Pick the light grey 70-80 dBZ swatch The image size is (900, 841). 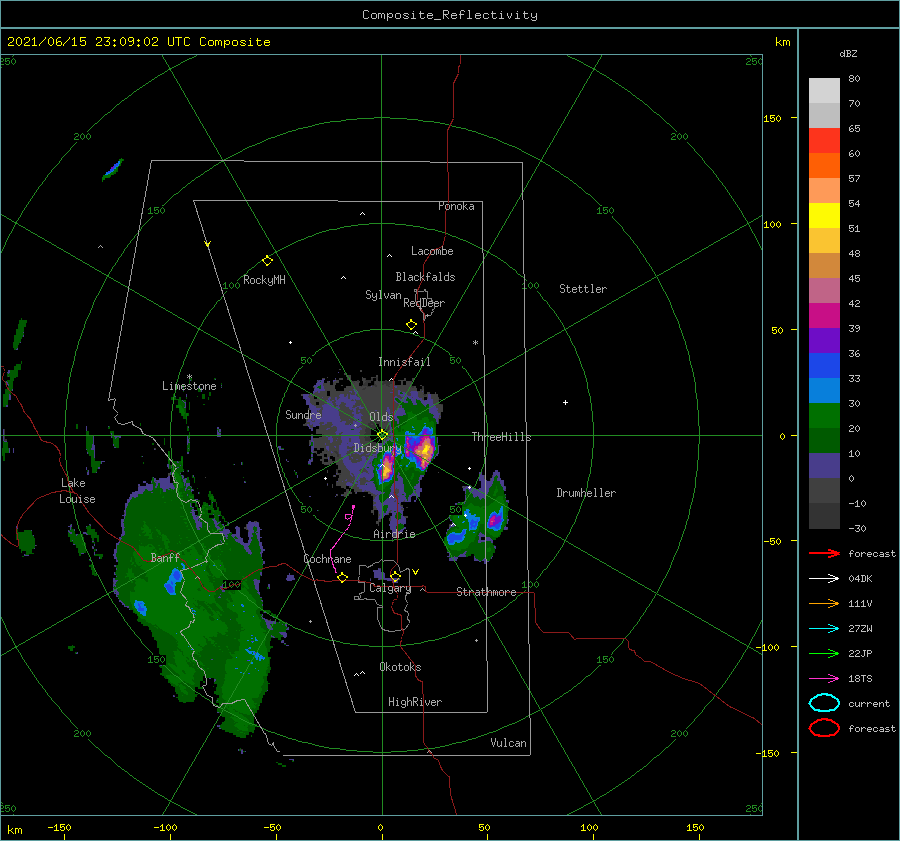click(824, 90)
